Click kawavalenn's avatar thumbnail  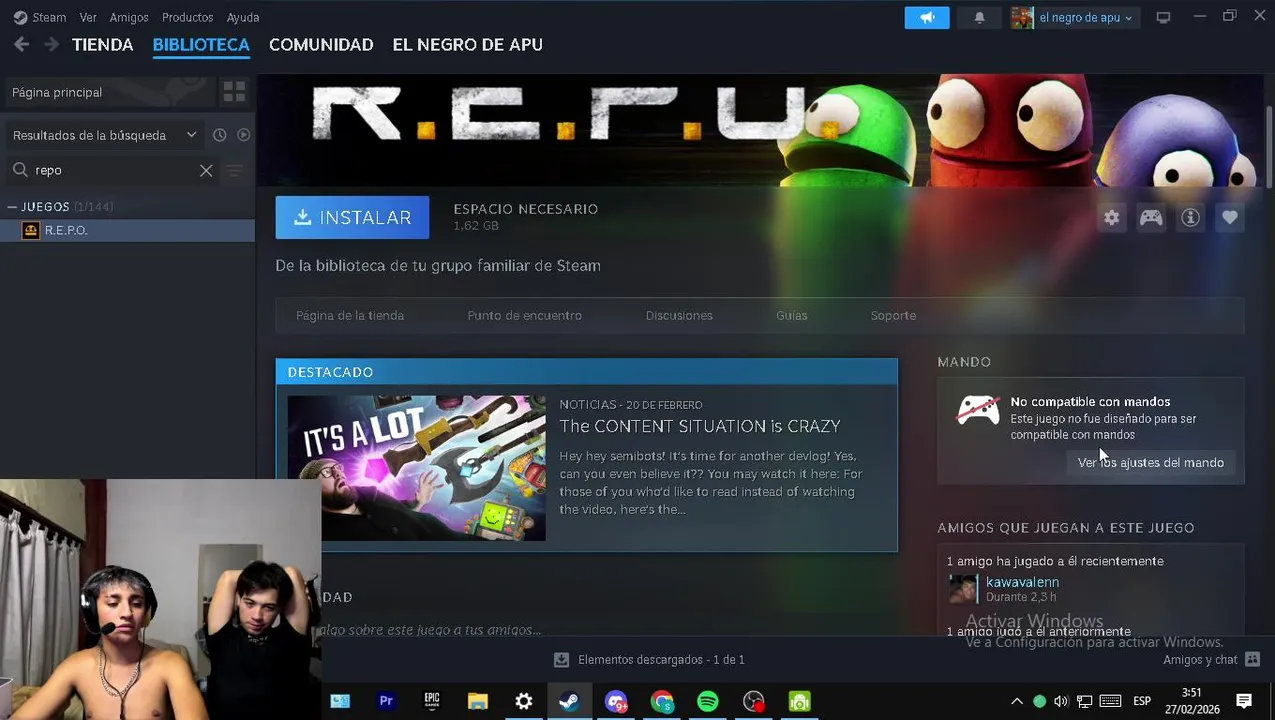click(963, 589)
